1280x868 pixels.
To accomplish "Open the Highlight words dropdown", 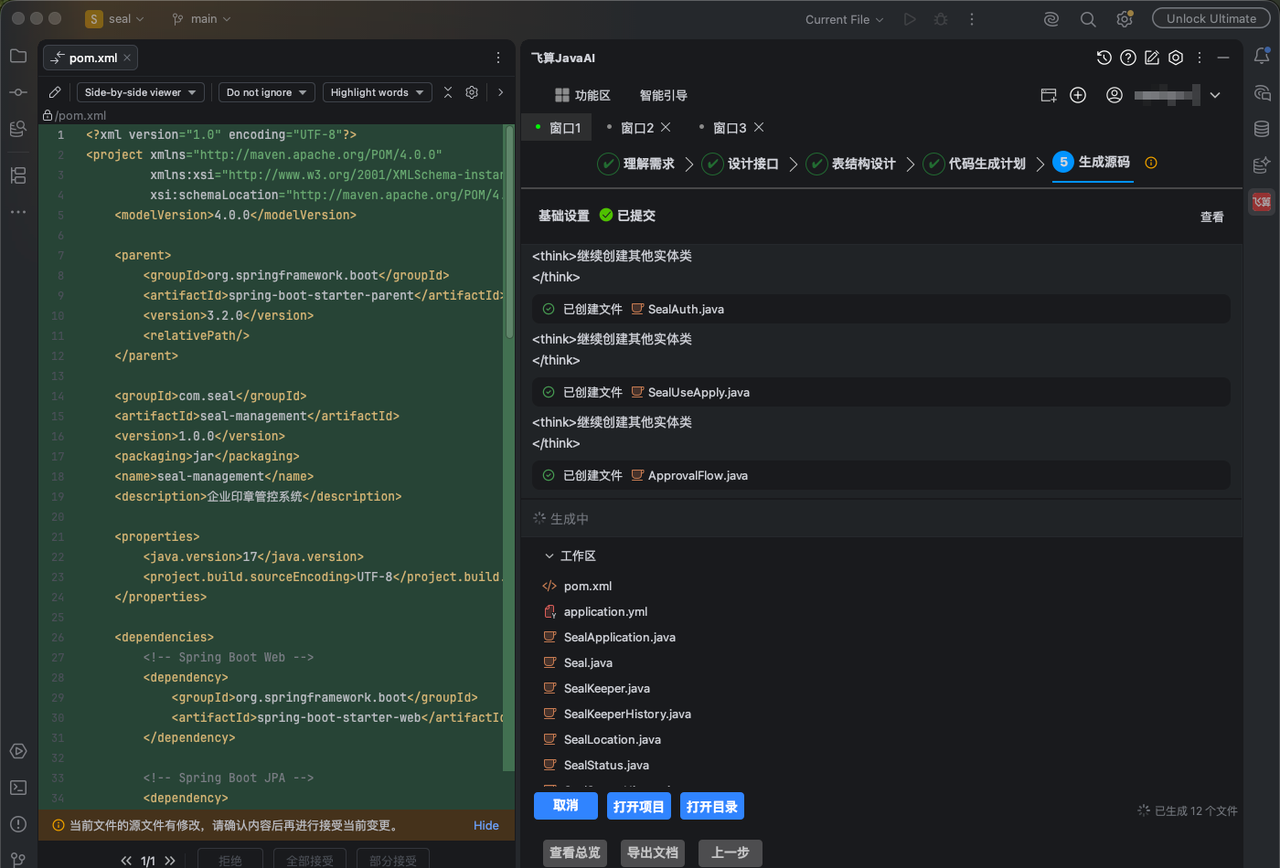I will pos(377,92).
